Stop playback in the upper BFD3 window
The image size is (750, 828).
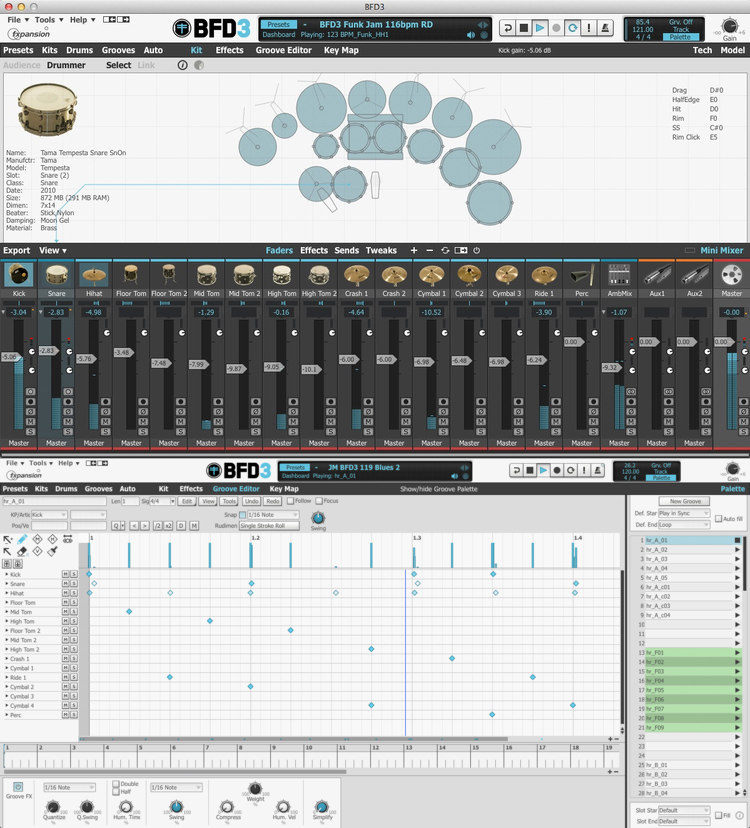(x=523, y=27)
